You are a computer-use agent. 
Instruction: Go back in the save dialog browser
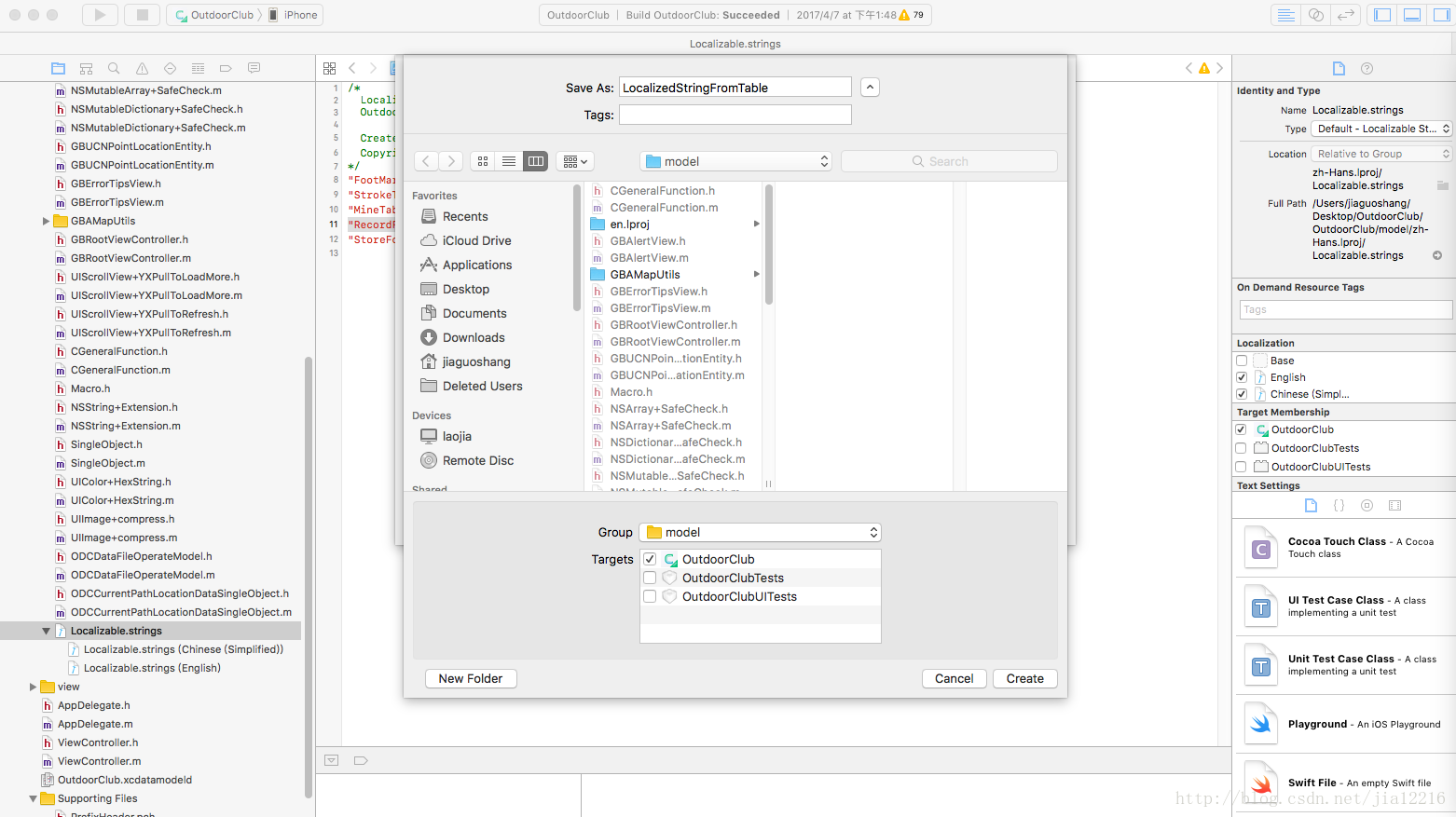(426, 161)
